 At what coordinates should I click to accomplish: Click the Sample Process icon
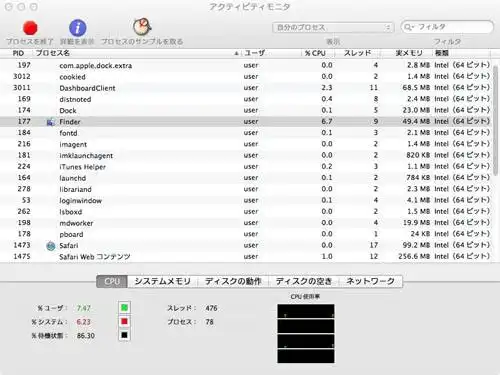coord(142,27)
